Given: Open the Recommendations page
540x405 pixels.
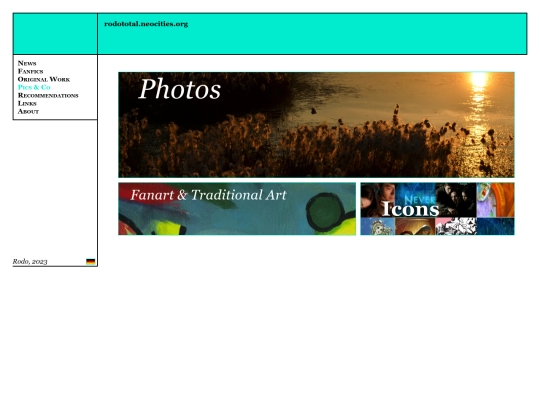Looking at the screenshot, I should point(48,95).
